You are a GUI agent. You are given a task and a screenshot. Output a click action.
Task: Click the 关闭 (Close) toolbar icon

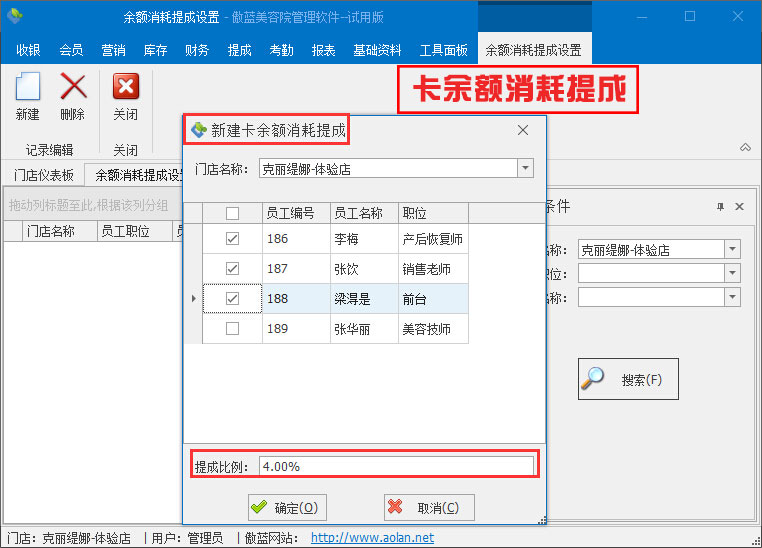tap(125, 97)
